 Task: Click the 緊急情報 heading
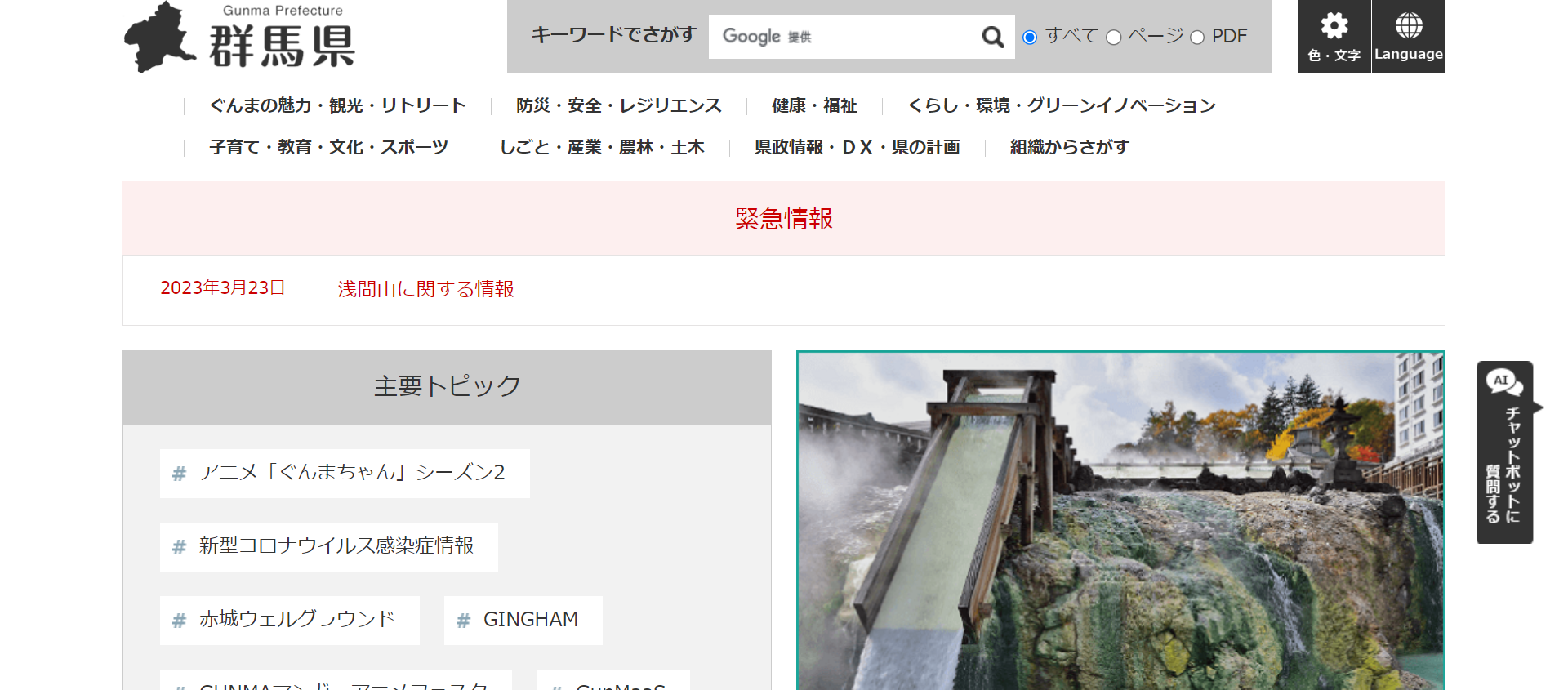tap(784, 219)
